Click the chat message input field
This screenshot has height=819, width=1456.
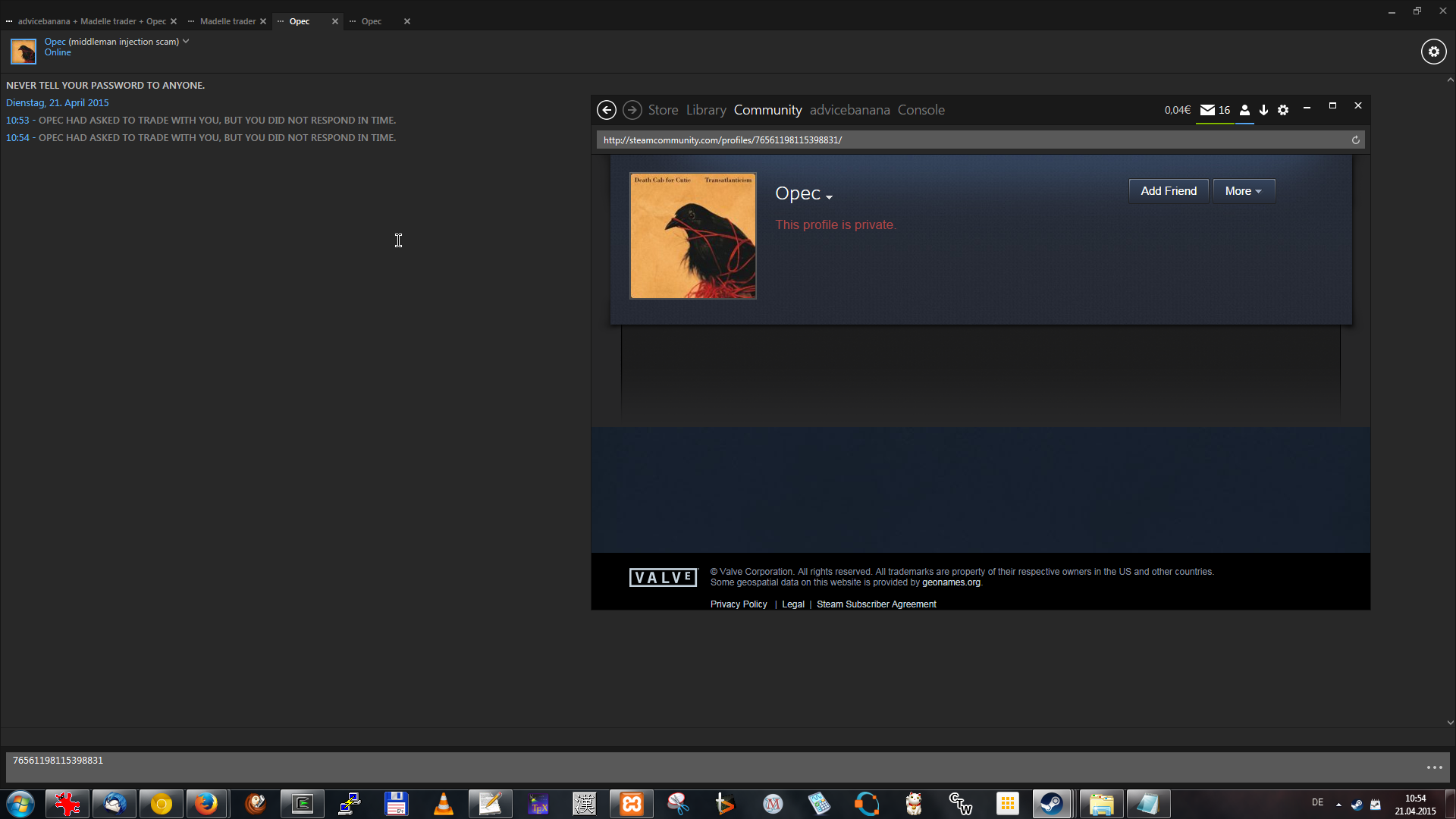682,766
